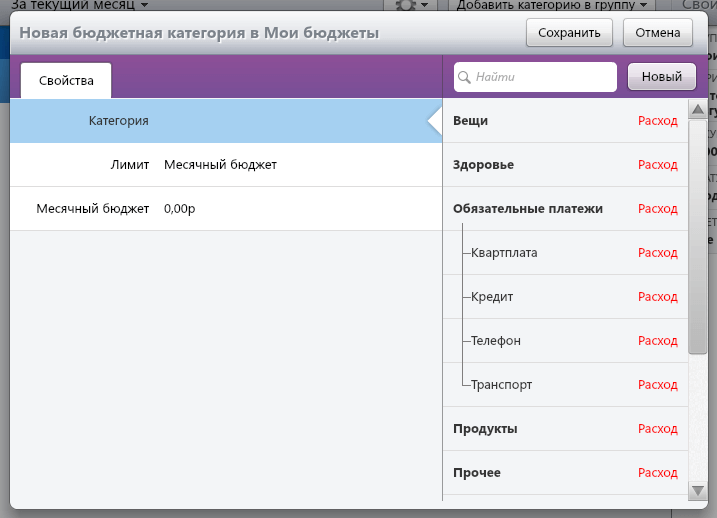Choose the Прочее category
The width and height of the screenshot is (717, 518).
click(x=565, y=472)
